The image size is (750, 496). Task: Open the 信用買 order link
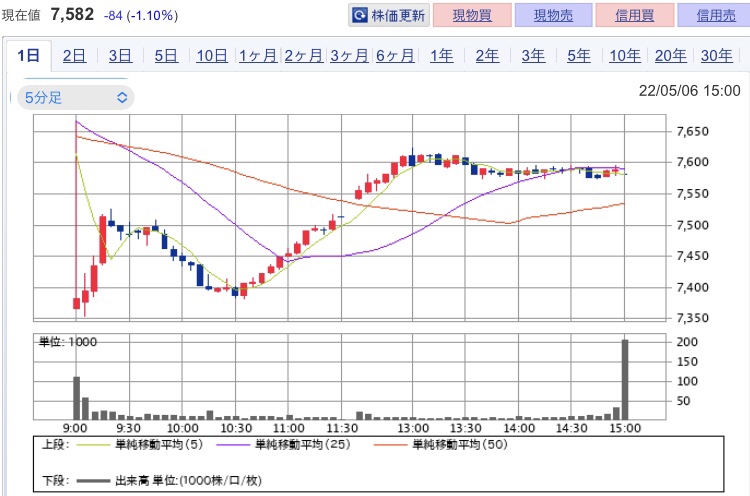[x=635, y=15]
